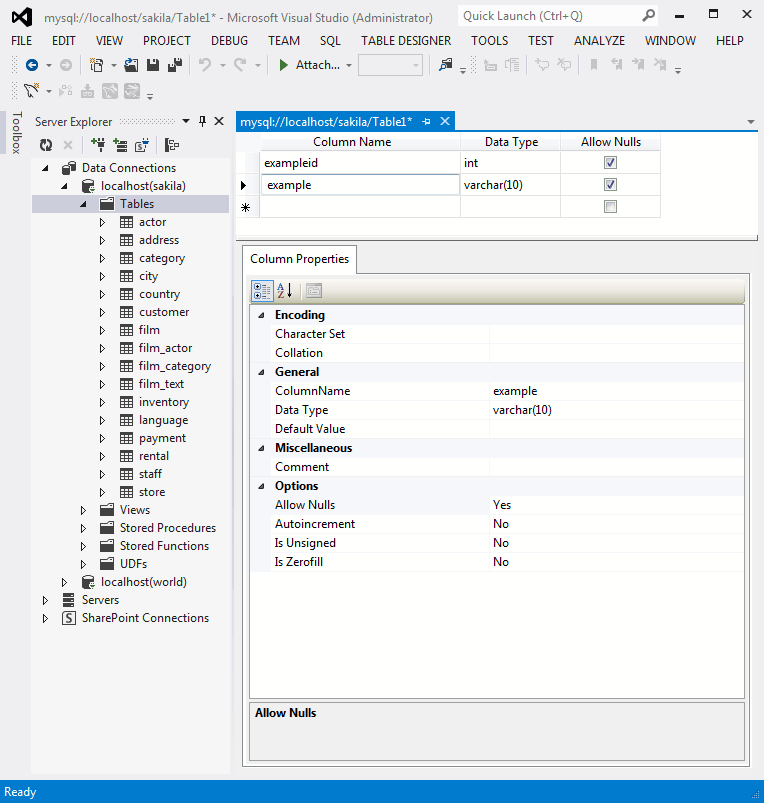Select the payment table in the tree
This screenshot has width=764, height=803.
[162, 438]
